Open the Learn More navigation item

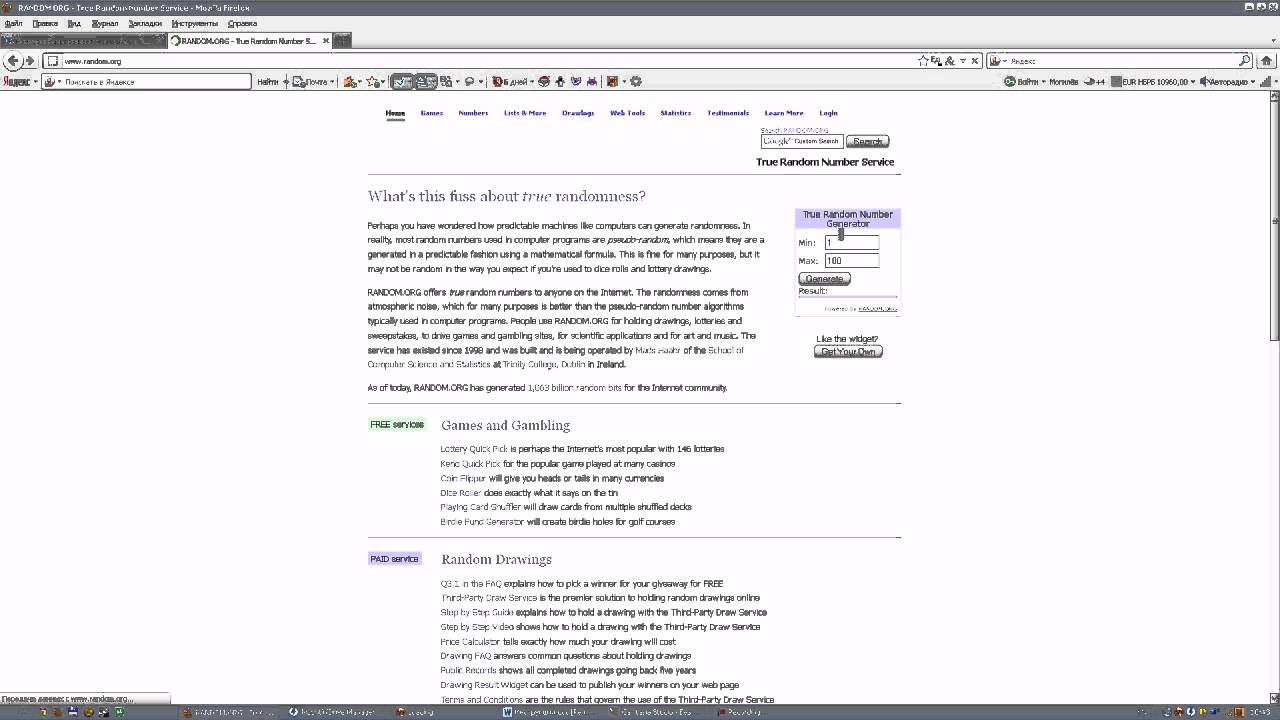pyautogui.click(x=784, y=113)
